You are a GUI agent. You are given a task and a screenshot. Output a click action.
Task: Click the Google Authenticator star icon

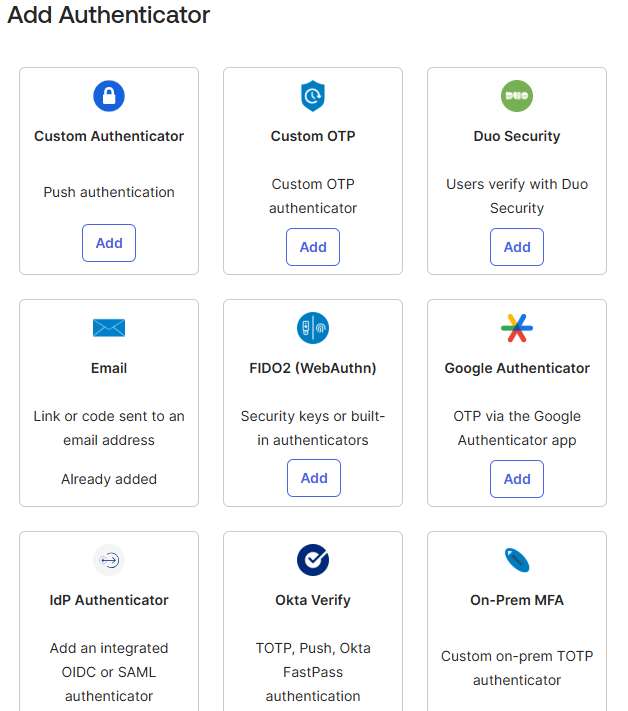click(x=517, y=328)
